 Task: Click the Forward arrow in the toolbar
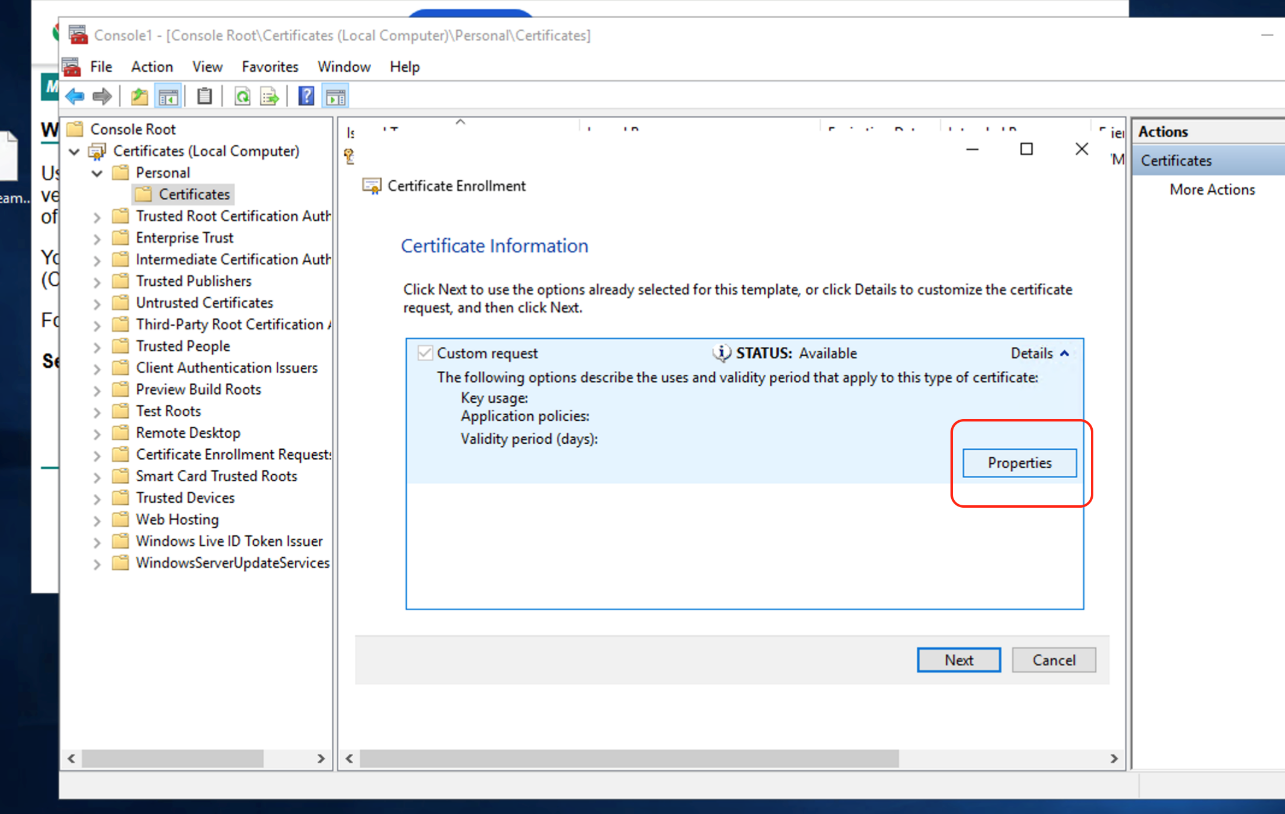pos(102,96)
